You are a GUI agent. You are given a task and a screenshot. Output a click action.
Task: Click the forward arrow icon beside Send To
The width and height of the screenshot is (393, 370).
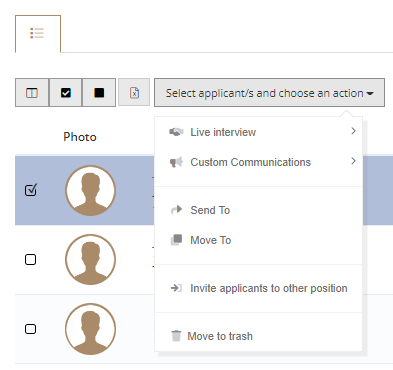tap(176, 210)
